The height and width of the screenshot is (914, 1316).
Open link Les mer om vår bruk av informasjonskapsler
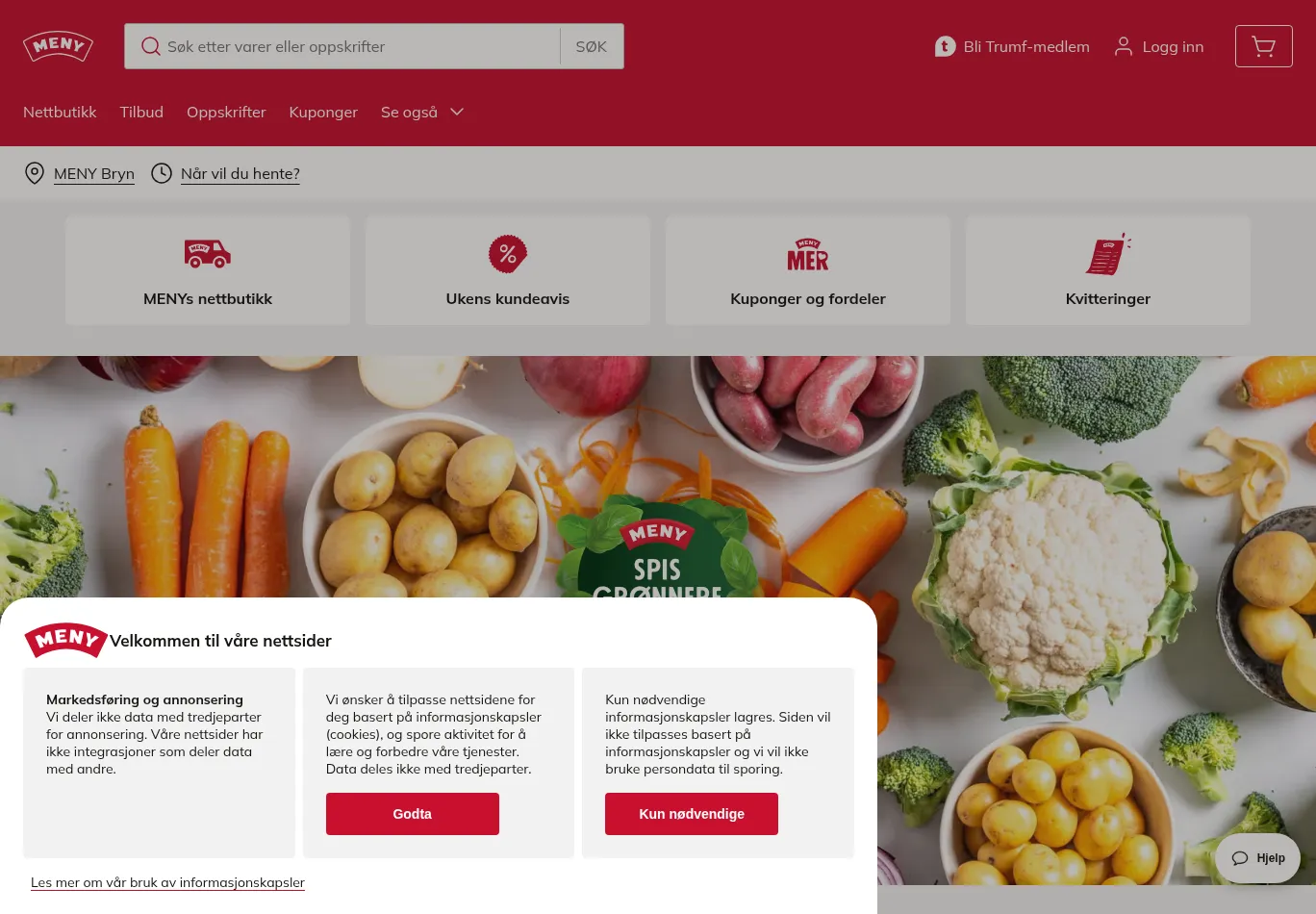167,882
